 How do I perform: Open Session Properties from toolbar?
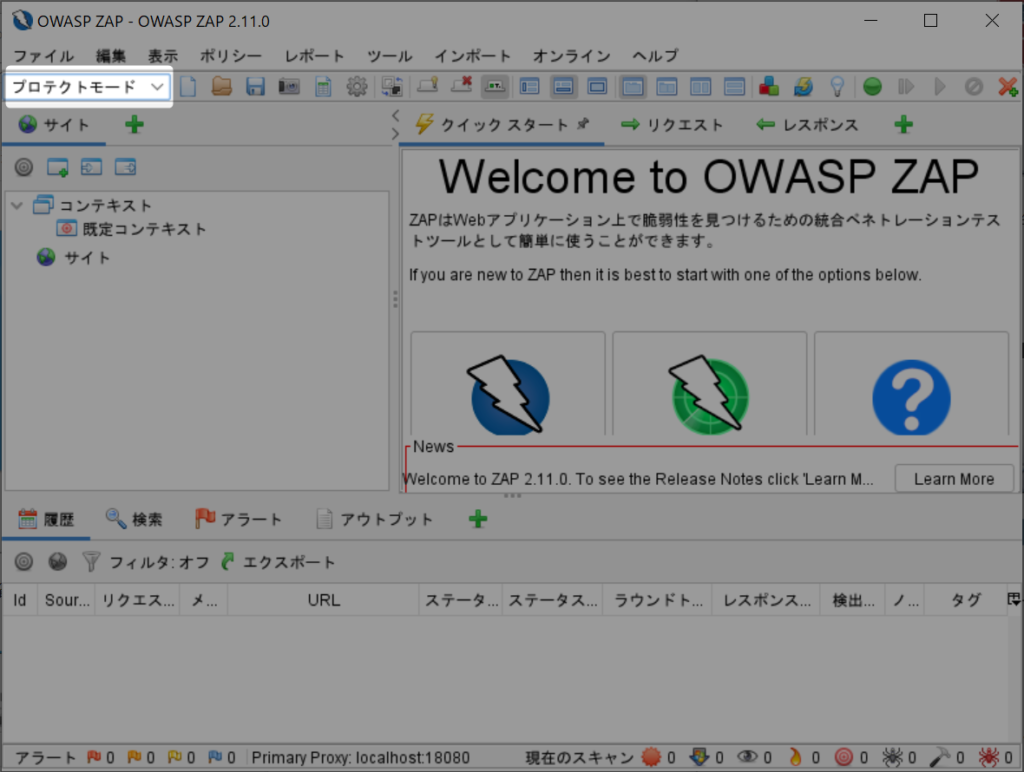click(323, 87)
